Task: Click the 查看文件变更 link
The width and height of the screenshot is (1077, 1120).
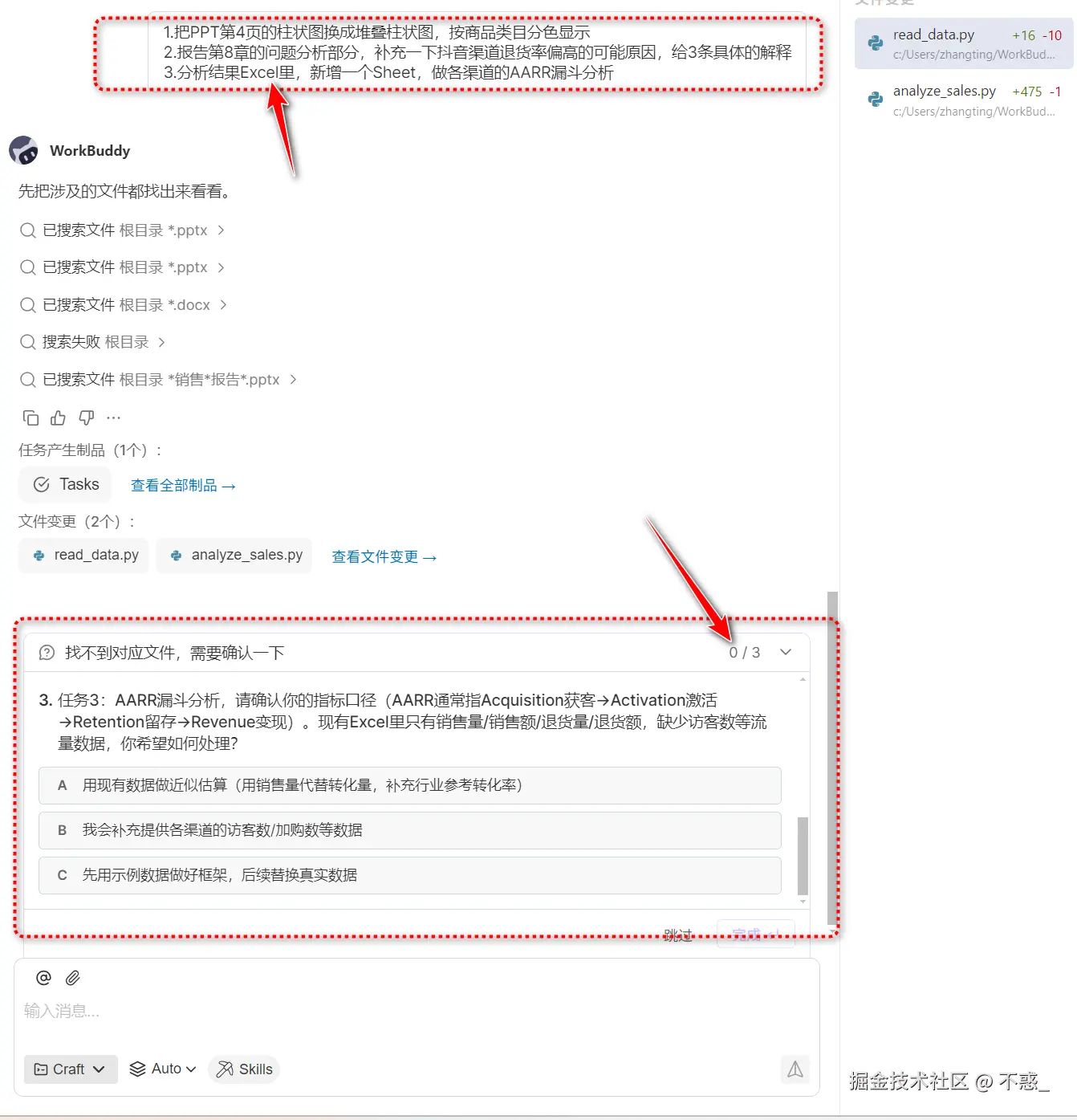Action: click(384, 556)
